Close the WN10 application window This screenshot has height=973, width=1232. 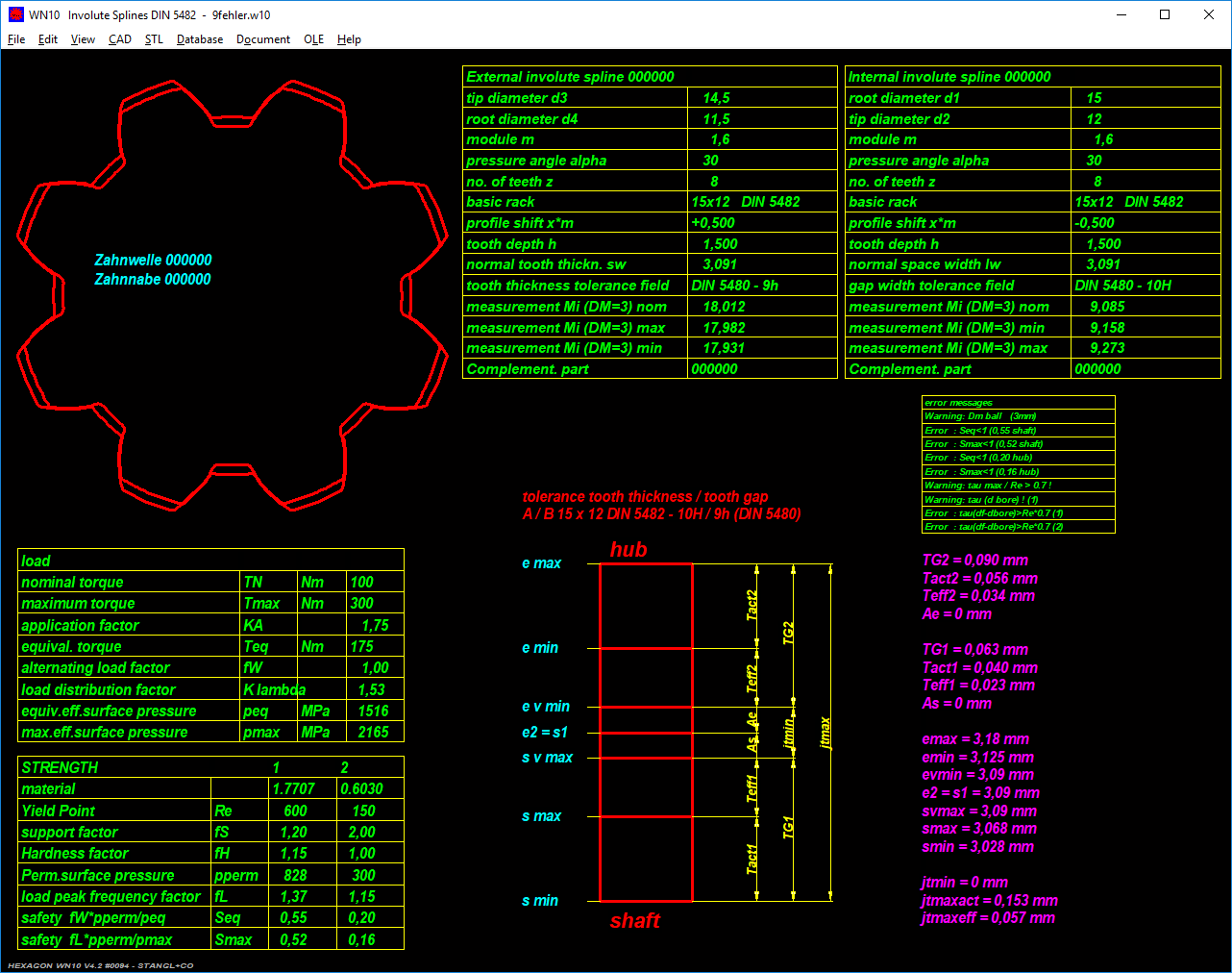pyautogui.click(x=1209, y=14)
